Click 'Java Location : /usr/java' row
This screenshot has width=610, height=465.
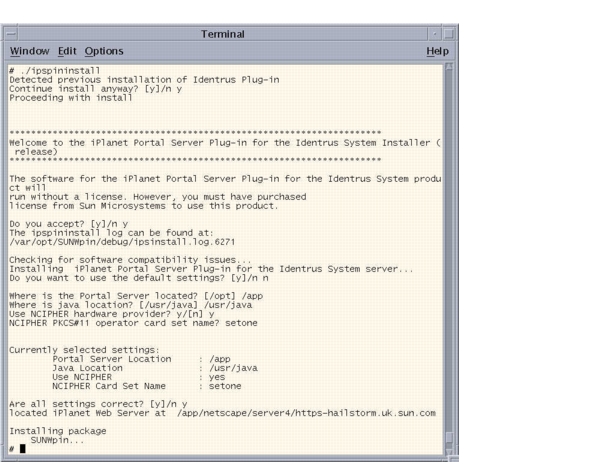click(155, 368)
